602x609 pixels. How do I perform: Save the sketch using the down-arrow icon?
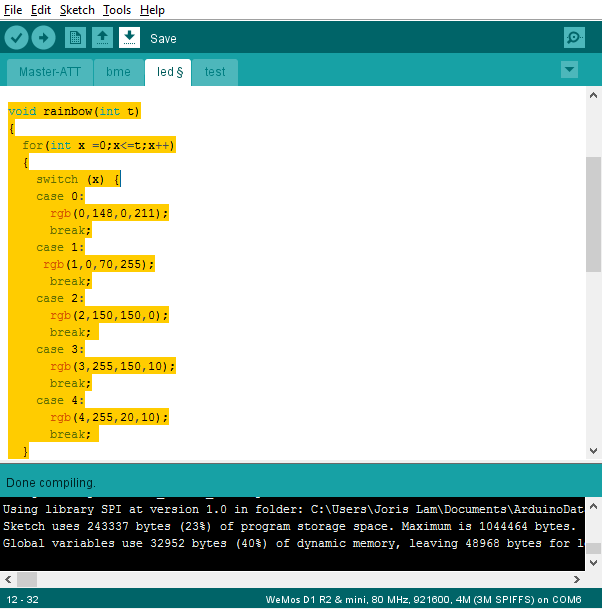[x=129, y=38]
